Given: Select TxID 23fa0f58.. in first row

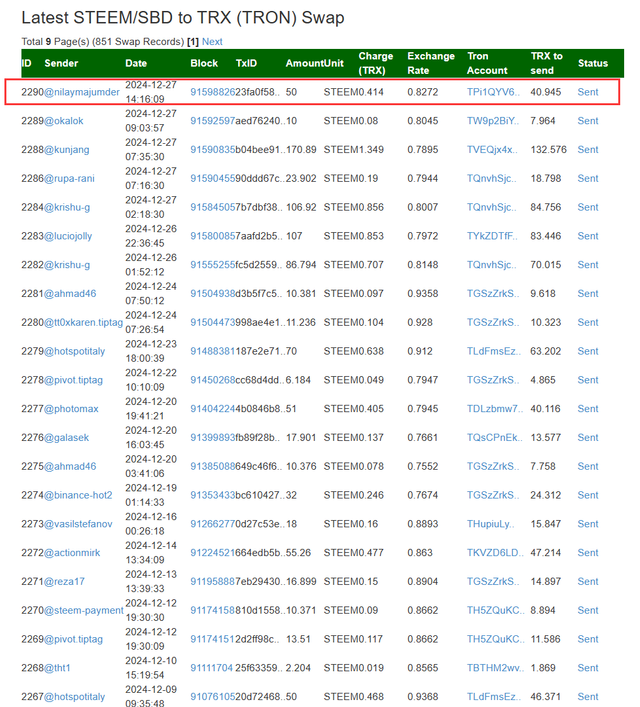Looking at the screenshot, I should pos(258,92).
